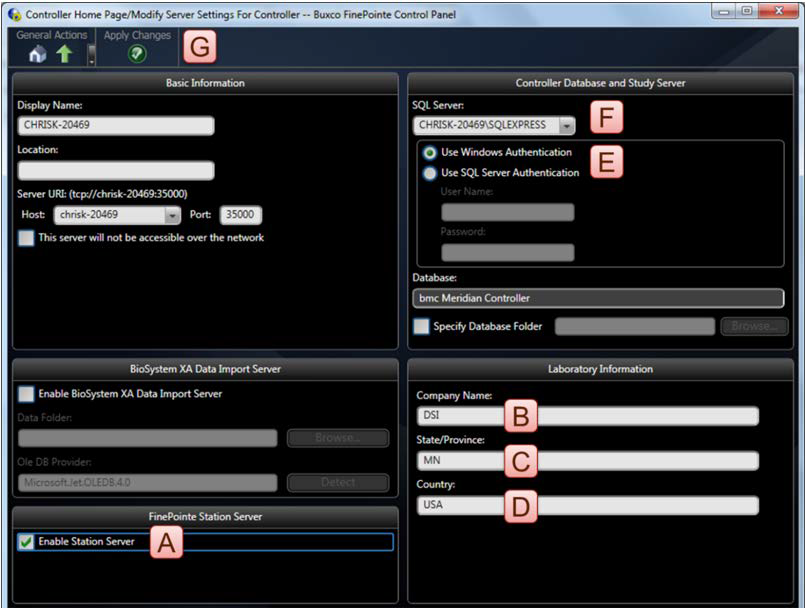Enable BioSystem XA Data Import Server checkbox
This screenshot has height=608, width=805.
pos(26,394)
